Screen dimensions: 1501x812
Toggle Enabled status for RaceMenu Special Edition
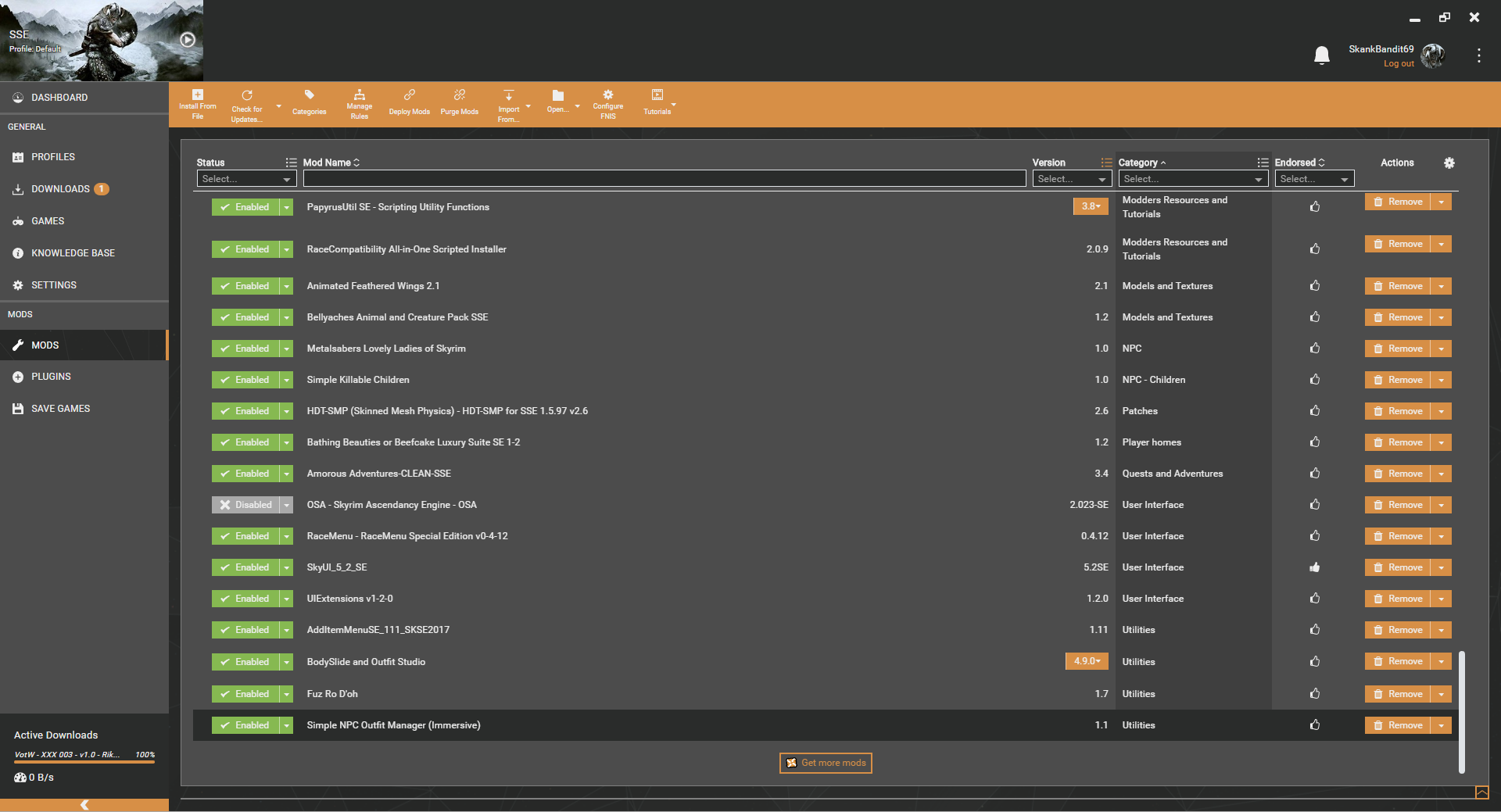coord(245,536)
